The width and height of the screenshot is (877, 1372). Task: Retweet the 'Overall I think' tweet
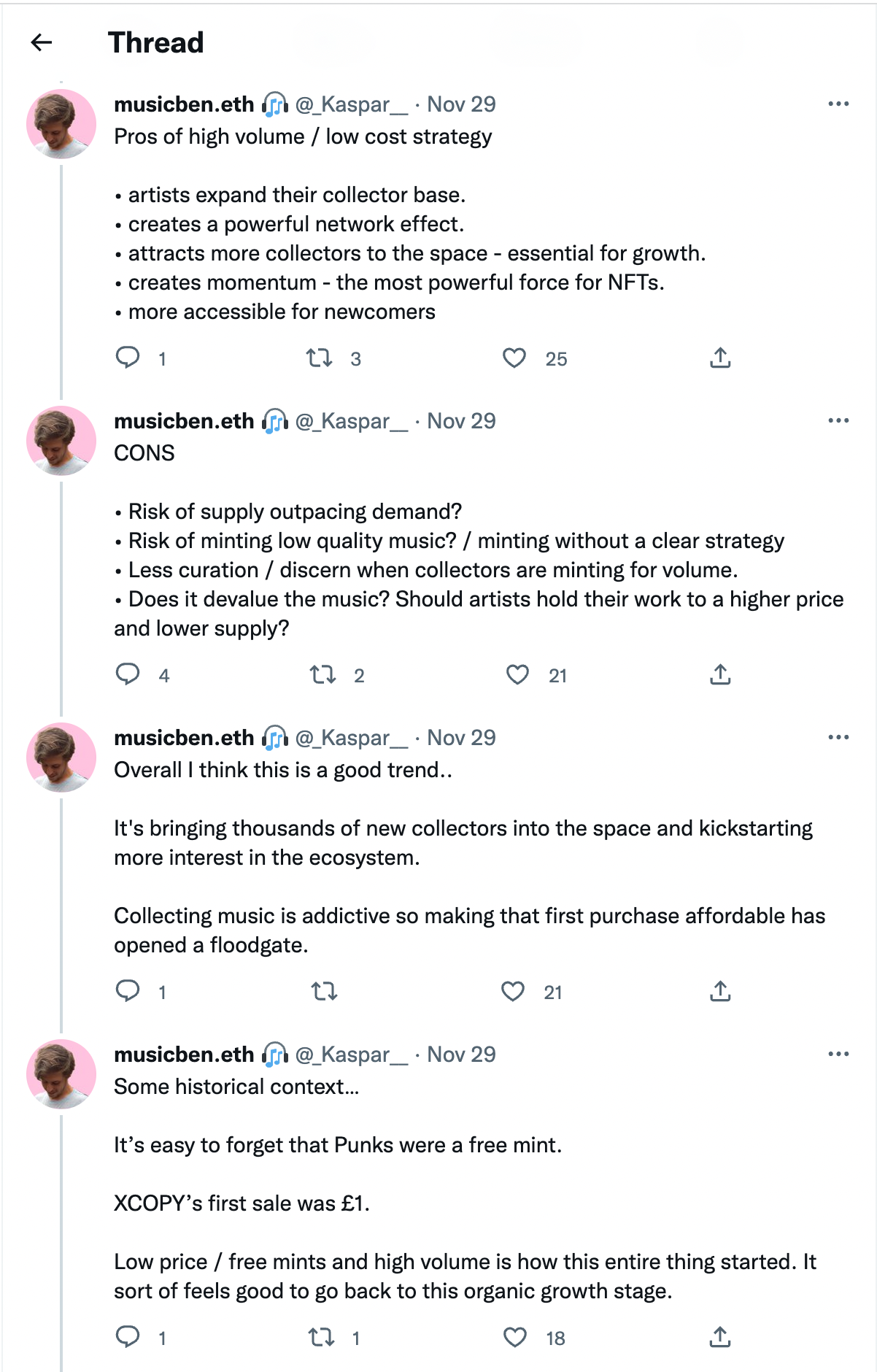[x=324, y=991]
